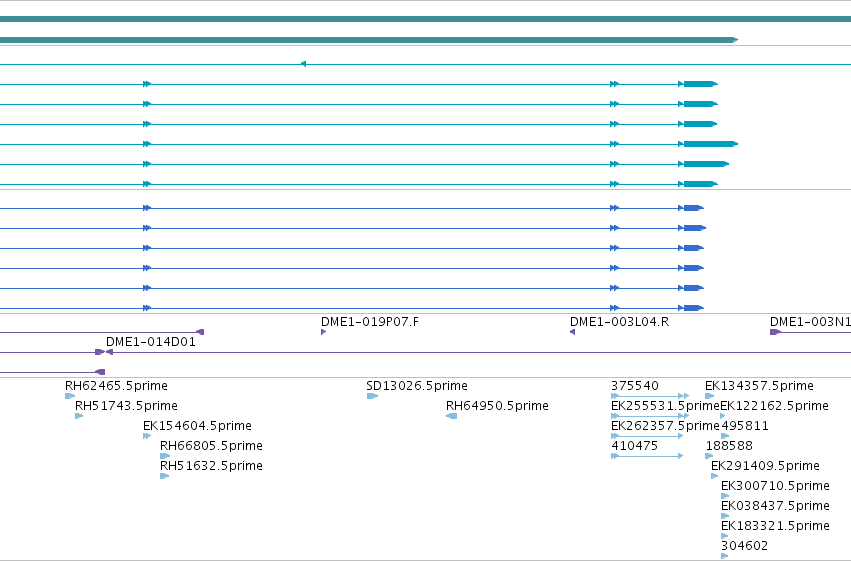Select the RH62465.5prime feature label
The width and height of the screenshot is (851, 561).
click(116, 386)
